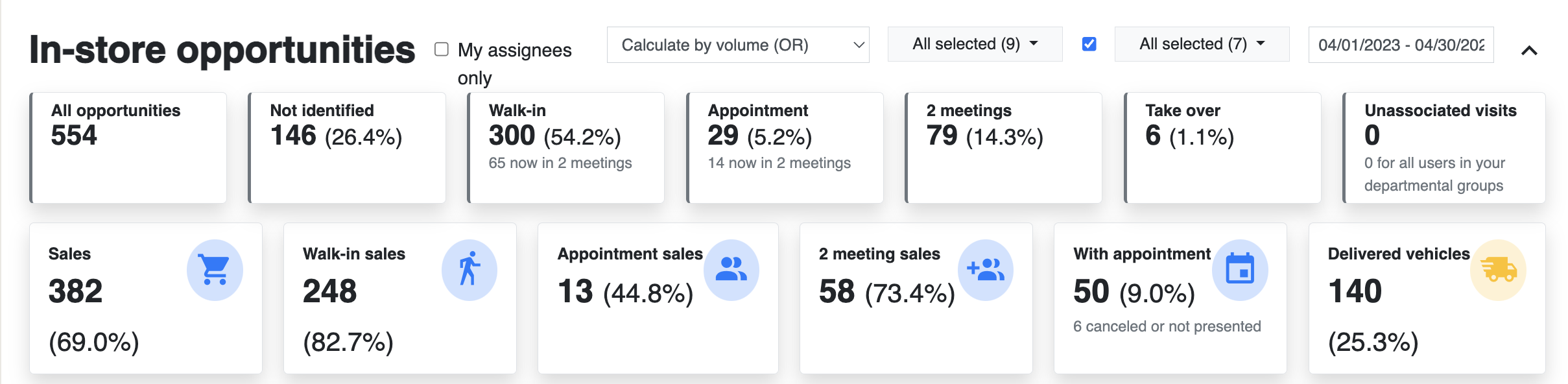Click the With appointment value 50 (9.0%)

click(1134, 292)
